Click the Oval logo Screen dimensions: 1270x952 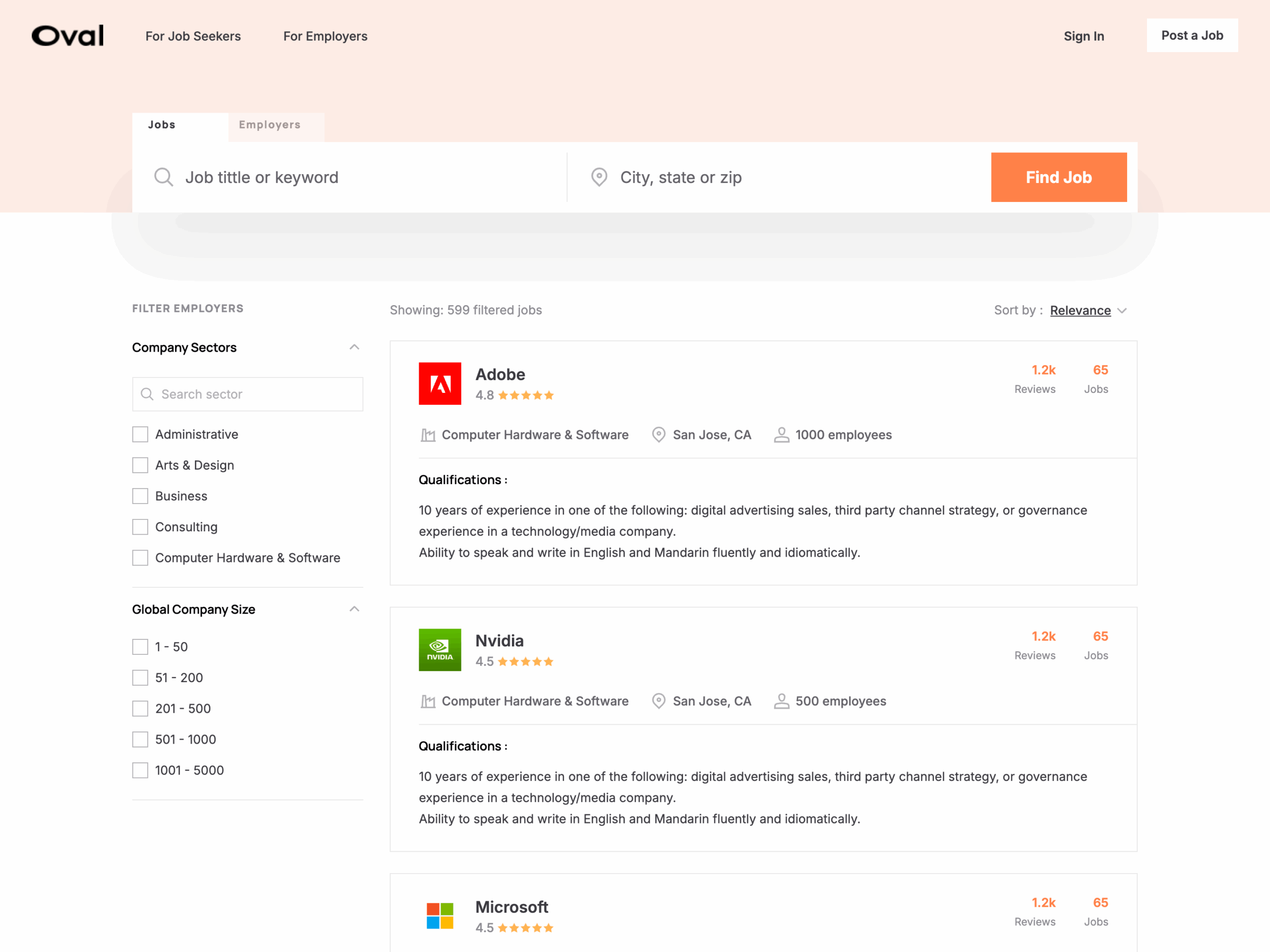(x=68, y=36)
